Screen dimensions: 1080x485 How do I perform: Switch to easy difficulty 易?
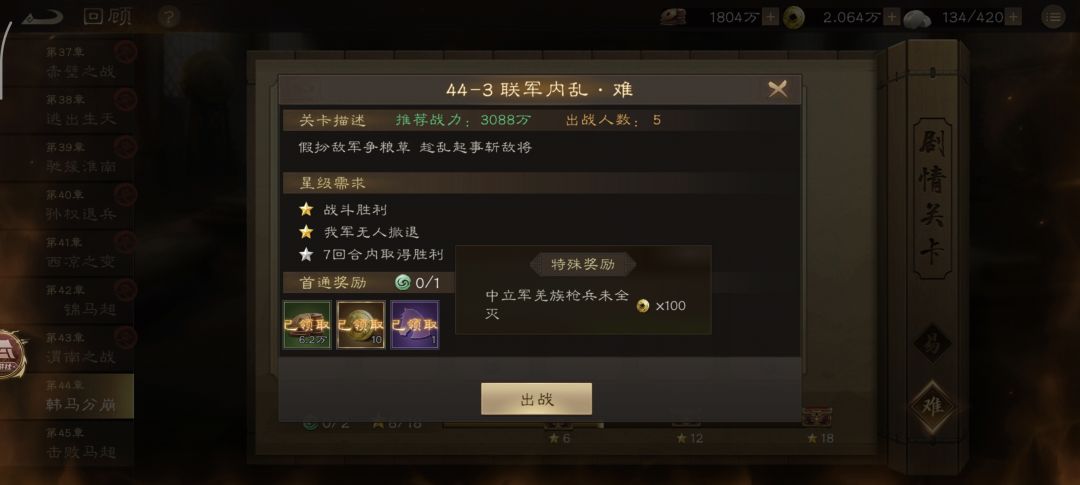(x=932, y=343)
